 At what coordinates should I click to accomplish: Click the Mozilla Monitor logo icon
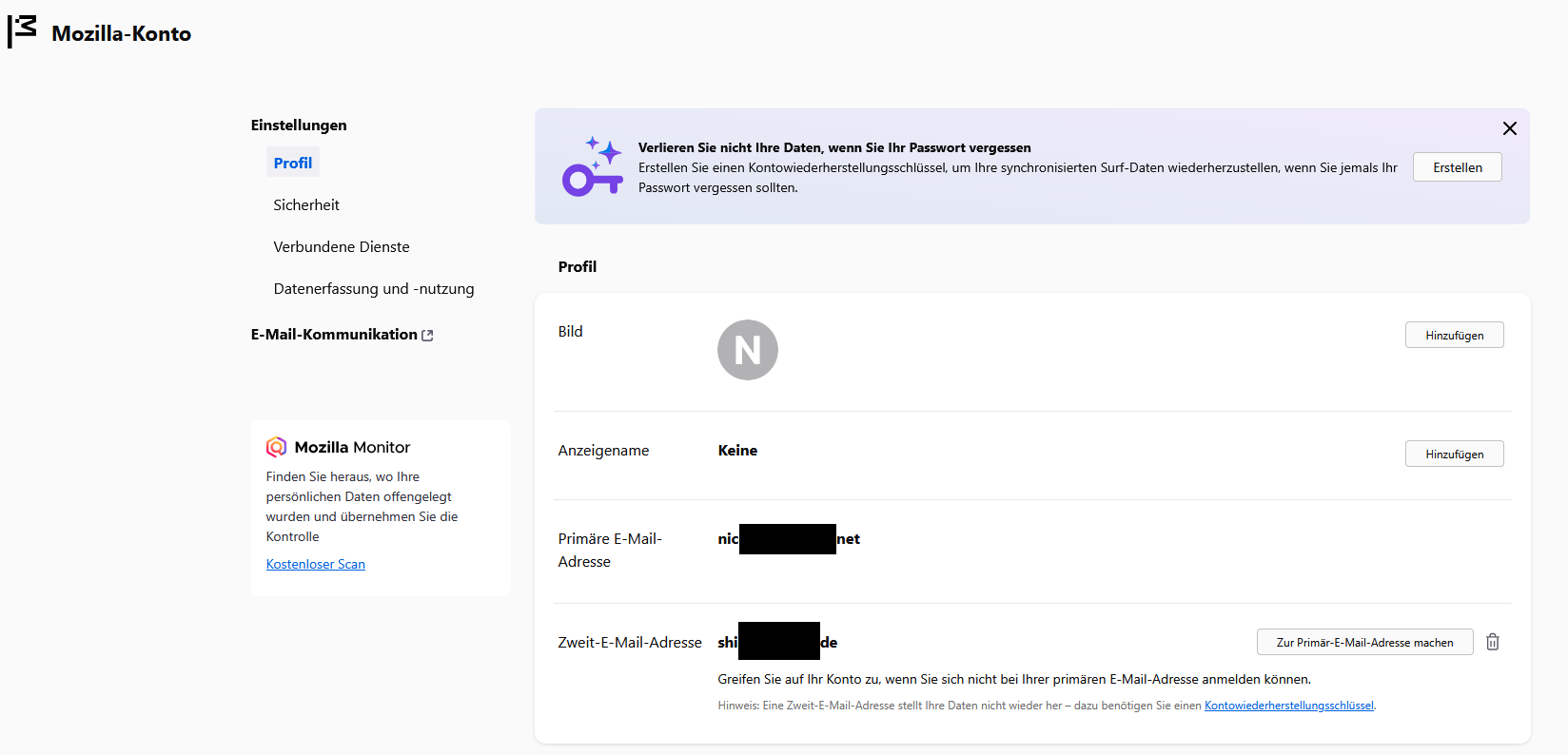pos(277,447)
